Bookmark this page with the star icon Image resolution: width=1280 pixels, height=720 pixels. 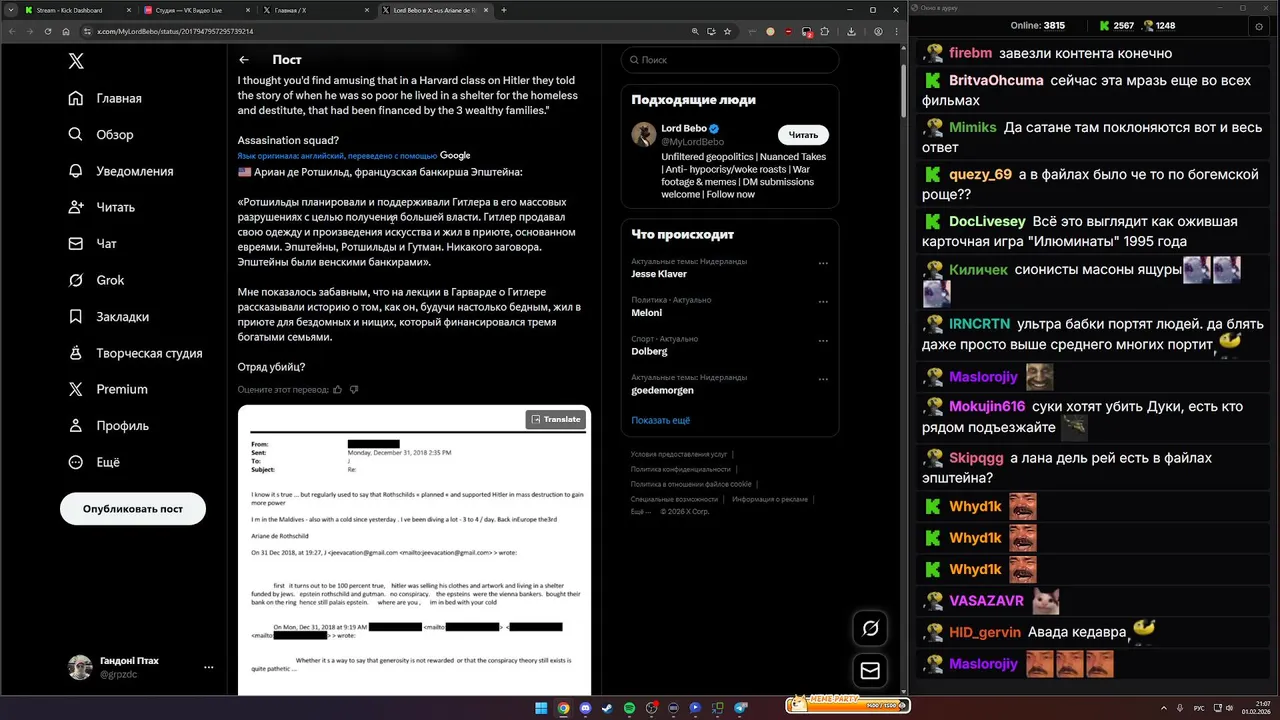click(x=728, y=31)
